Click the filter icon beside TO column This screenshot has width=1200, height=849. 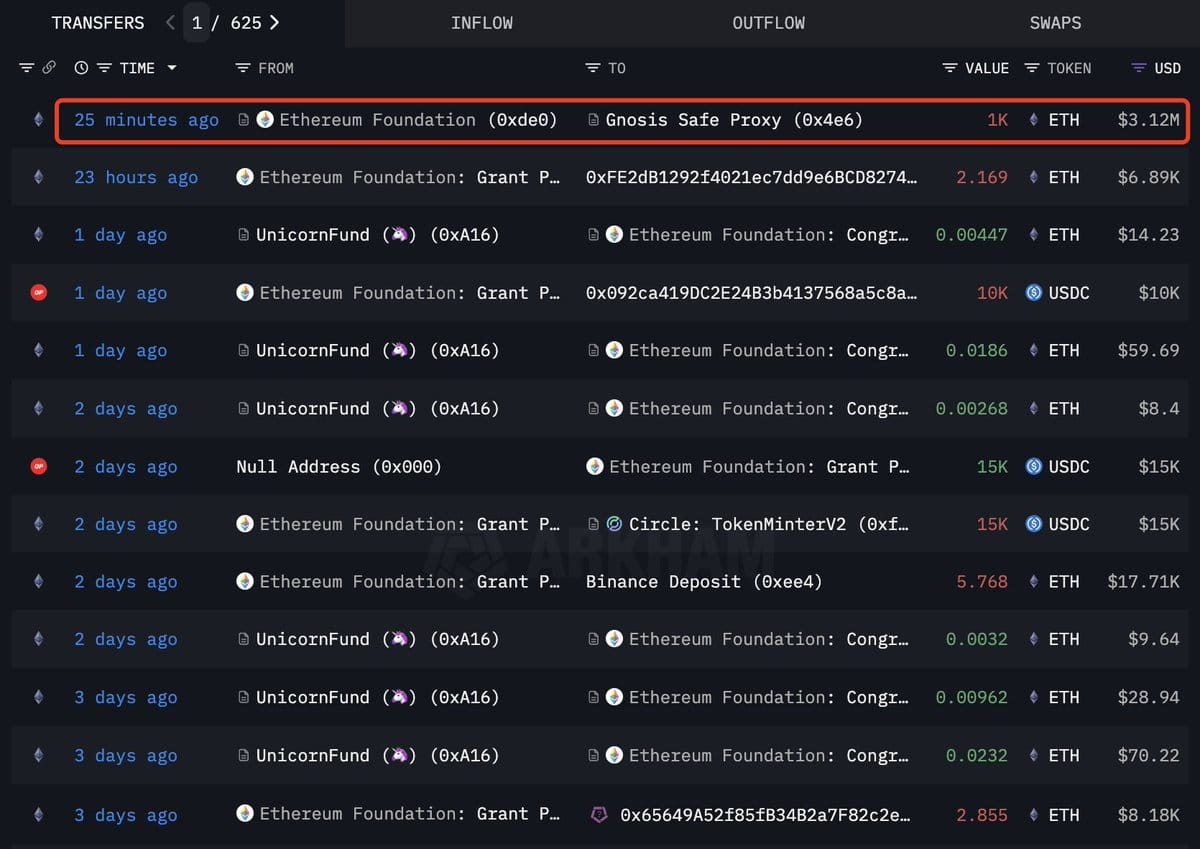click(592, 68)
